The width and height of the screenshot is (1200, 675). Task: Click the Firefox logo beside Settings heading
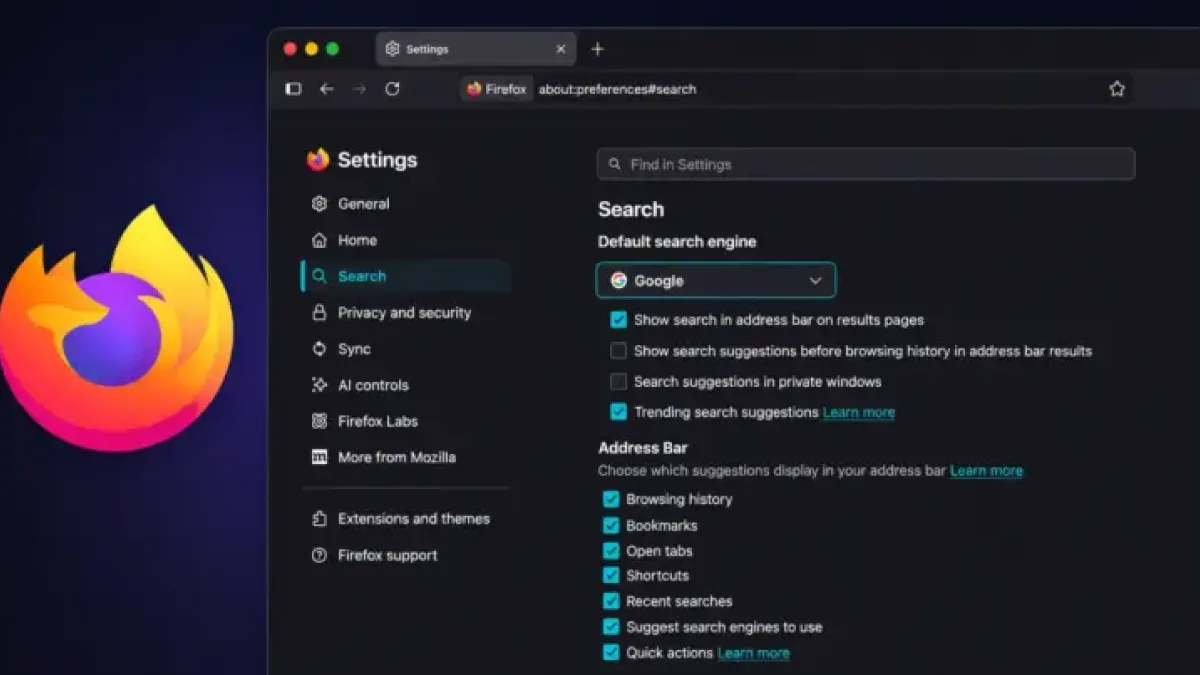click(318, 160)
